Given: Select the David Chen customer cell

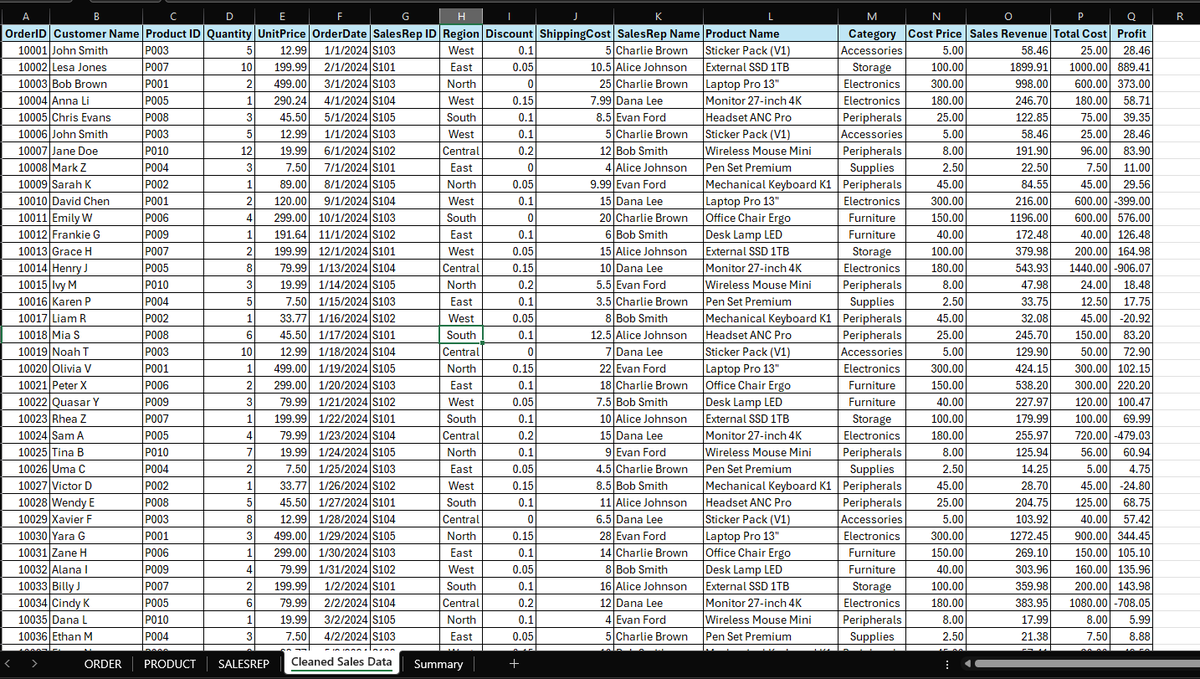Looking at the screenshot, I should coord(96,201).
